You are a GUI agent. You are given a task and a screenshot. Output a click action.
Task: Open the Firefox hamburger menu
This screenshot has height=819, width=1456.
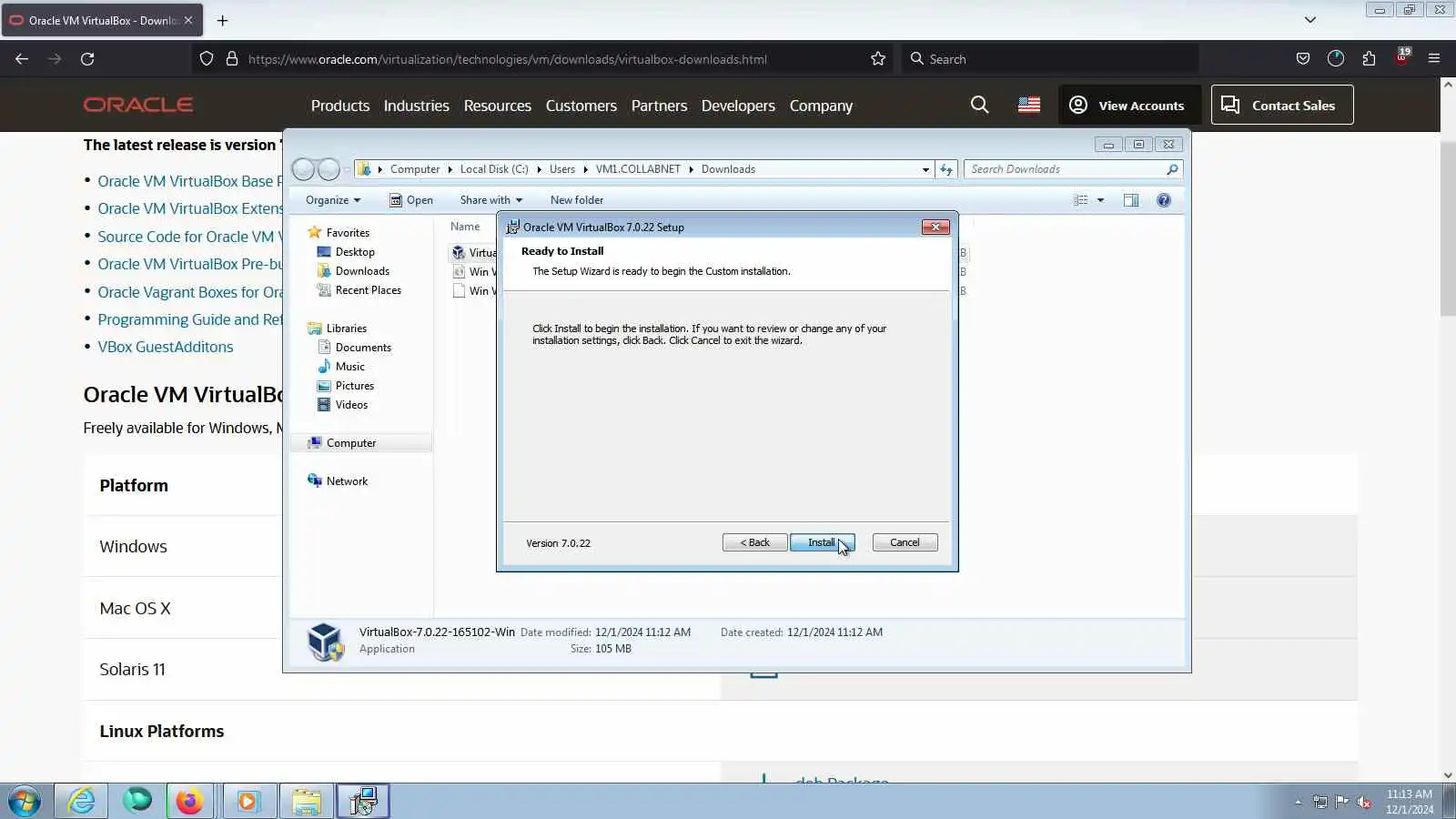(x=1434, y=59)
